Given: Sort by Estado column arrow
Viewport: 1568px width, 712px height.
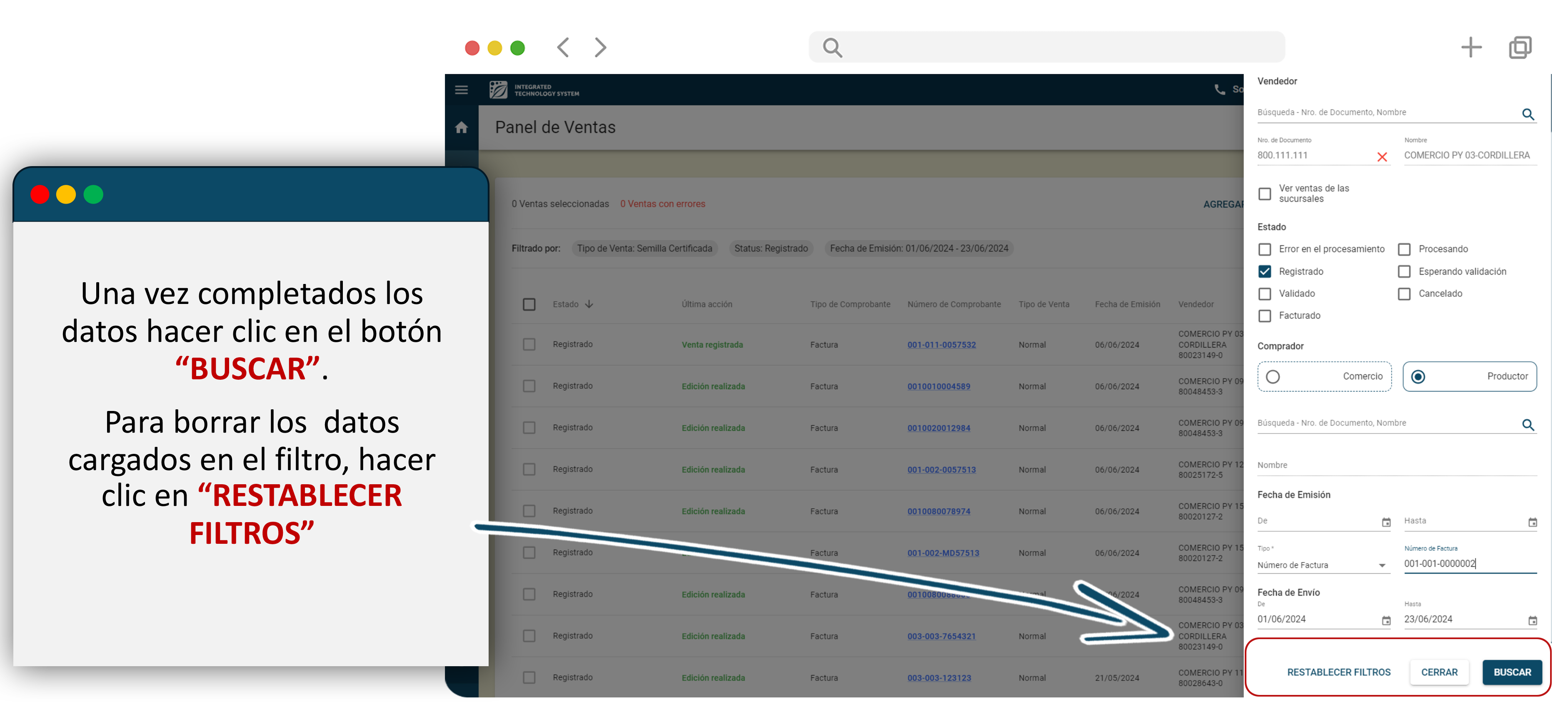Looking at the screenshot, I should pos(589,304).
